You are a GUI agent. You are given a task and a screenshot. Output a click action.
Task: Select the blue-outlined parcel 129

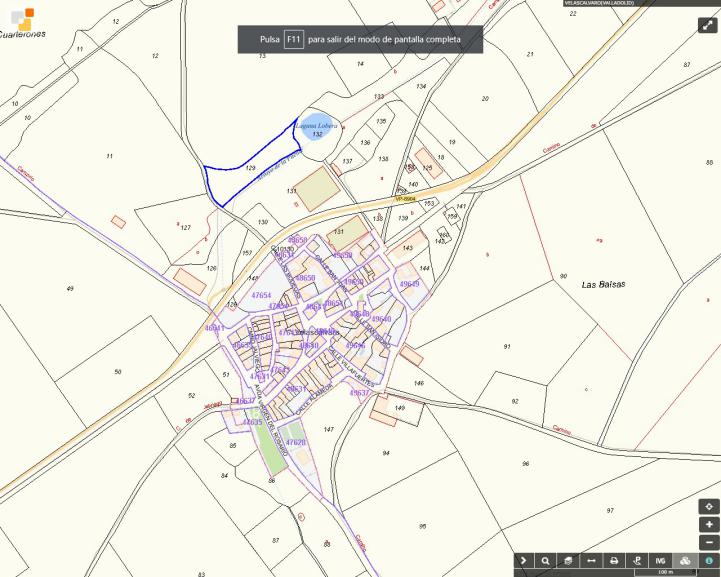pos(251,168)
